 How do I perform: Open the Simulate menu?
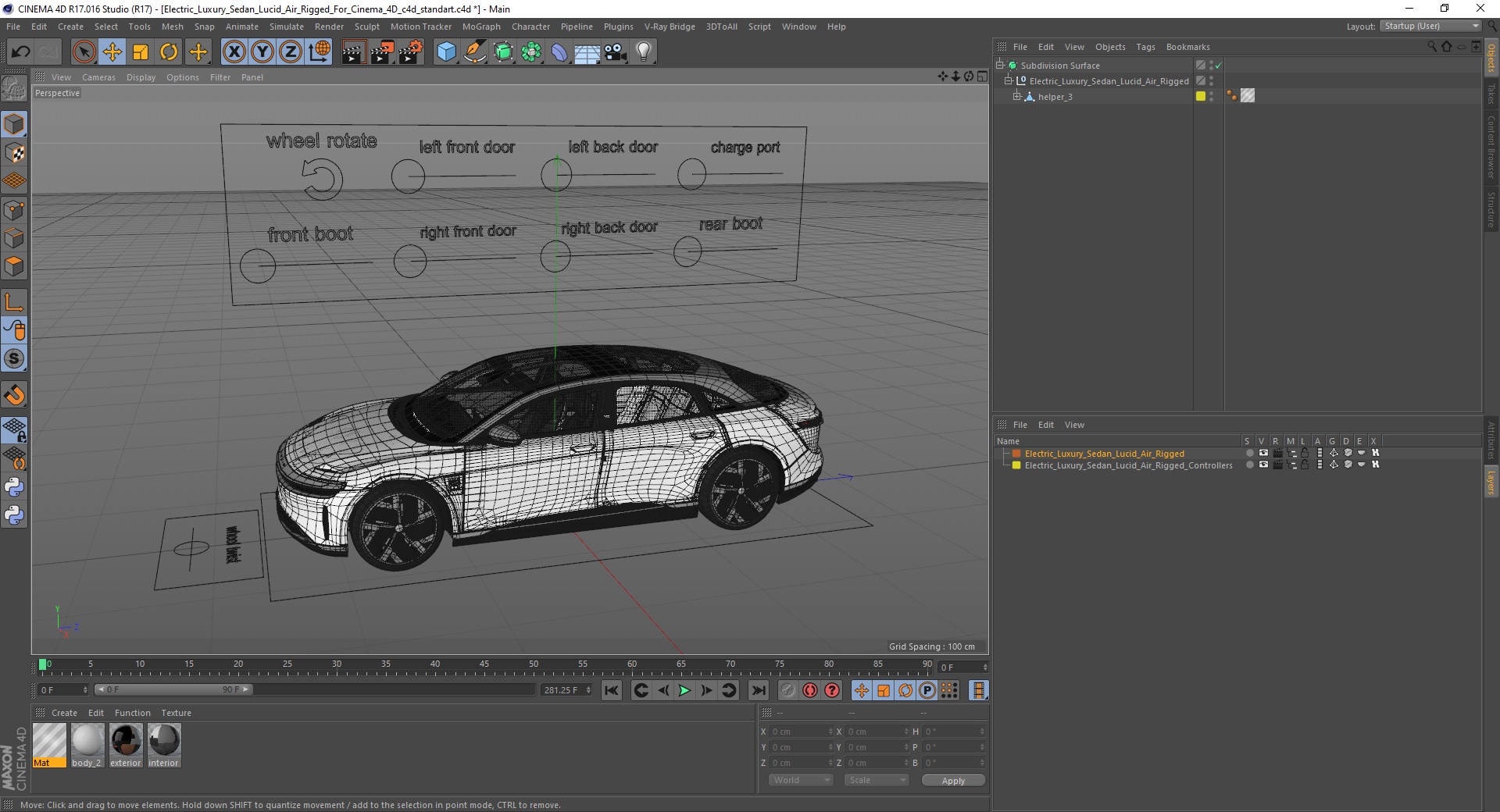point(287,27)
